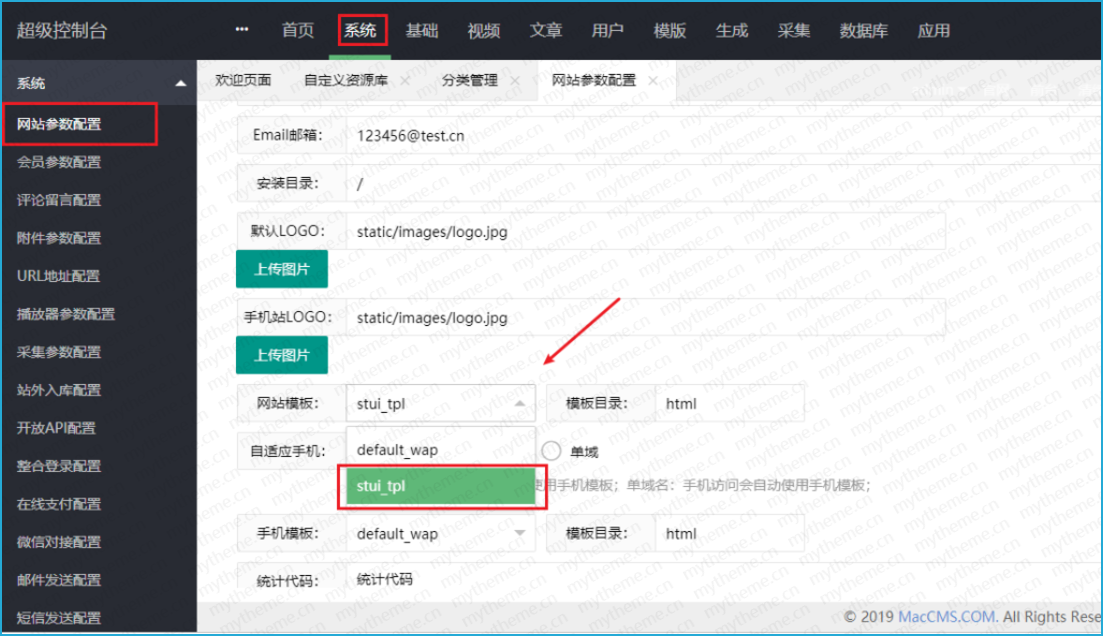1103x636 pixels.
Task: Select 采集参数配置 in the sidebar
Action: 59,352
